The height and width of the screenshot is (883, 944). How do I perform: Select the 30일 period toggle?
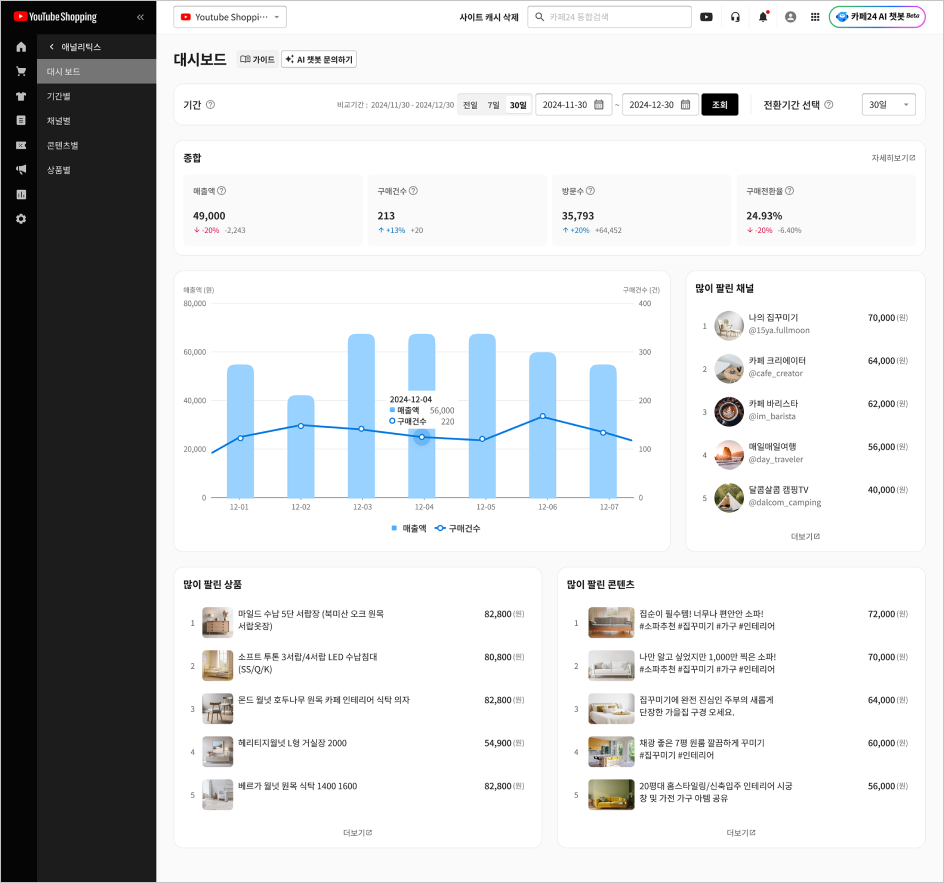point(518,105)
